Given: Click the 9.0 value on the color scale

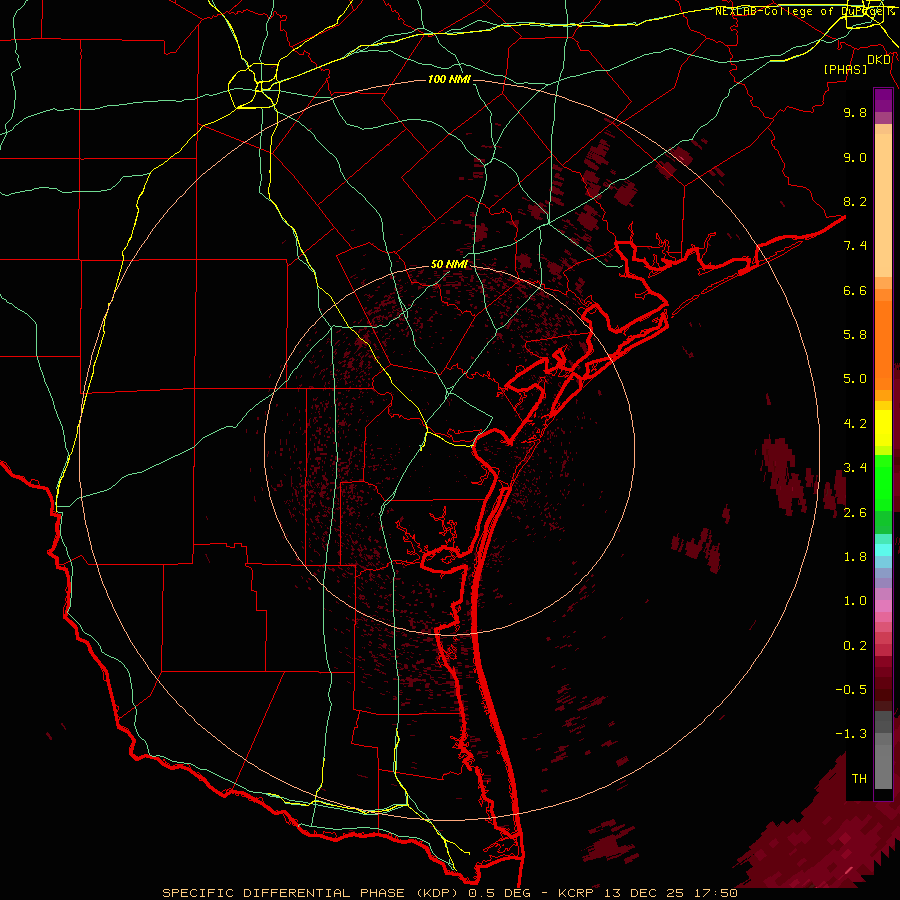Looking at the screenshot, I should coord(855,157).
